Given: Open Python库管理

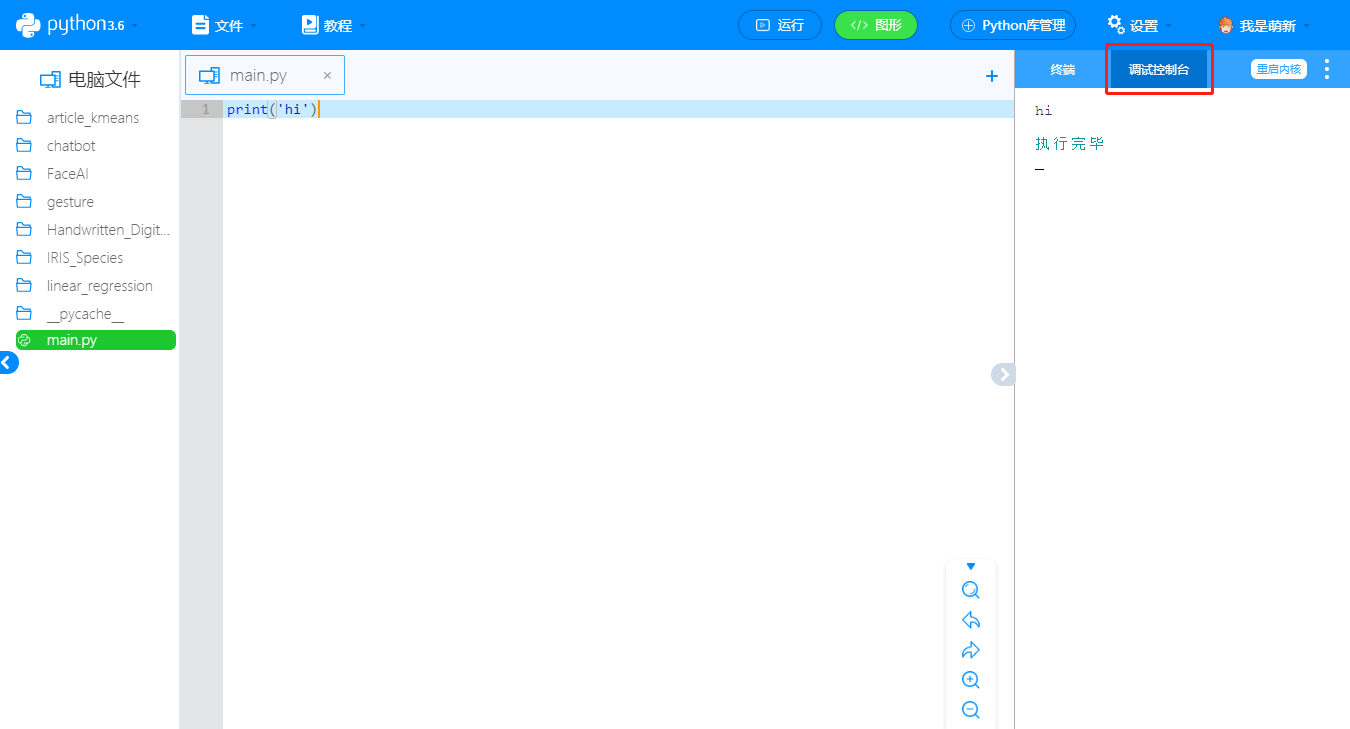Looking at the screenshot, I should (x=1013, y=25).
